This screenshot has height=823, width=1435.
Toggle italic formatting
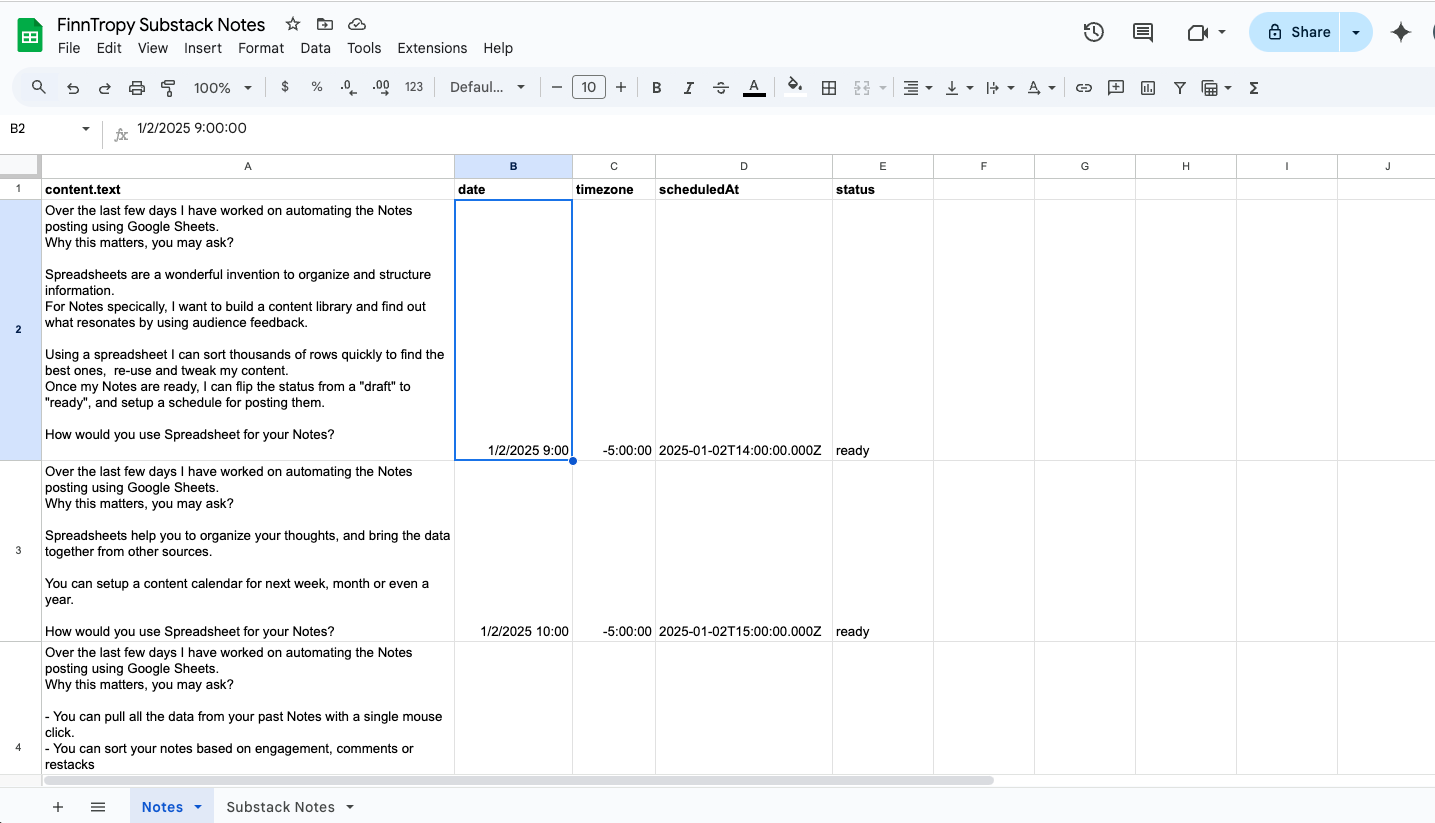[689, 88]
